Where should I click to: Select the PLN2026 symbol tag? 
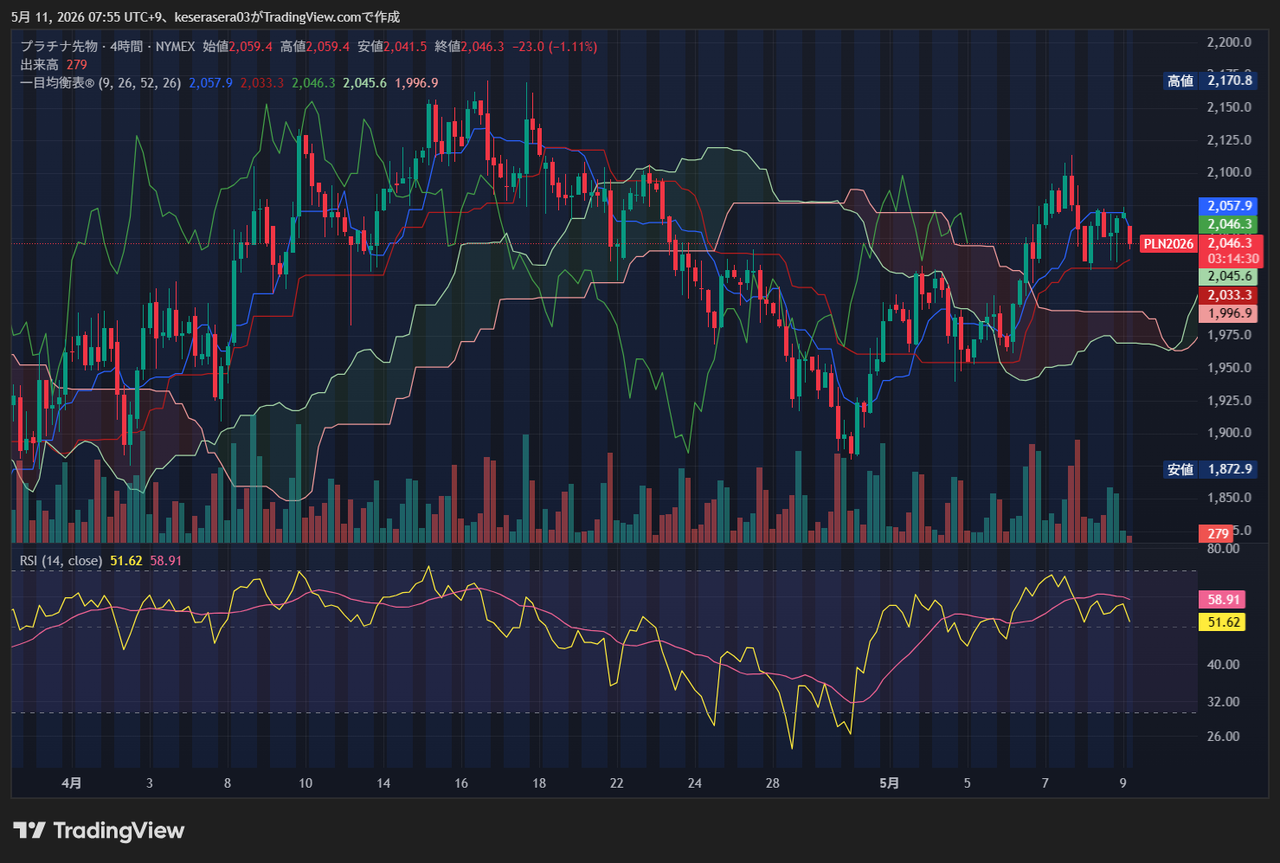point(1169,243)
